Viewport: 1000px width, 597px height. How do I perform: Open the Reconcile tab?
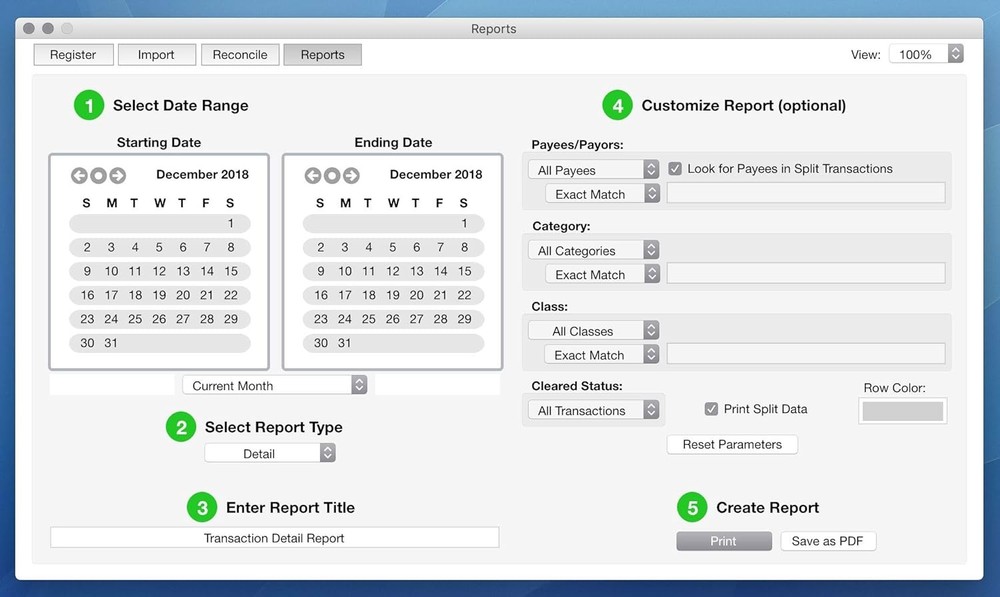(240, 55)
